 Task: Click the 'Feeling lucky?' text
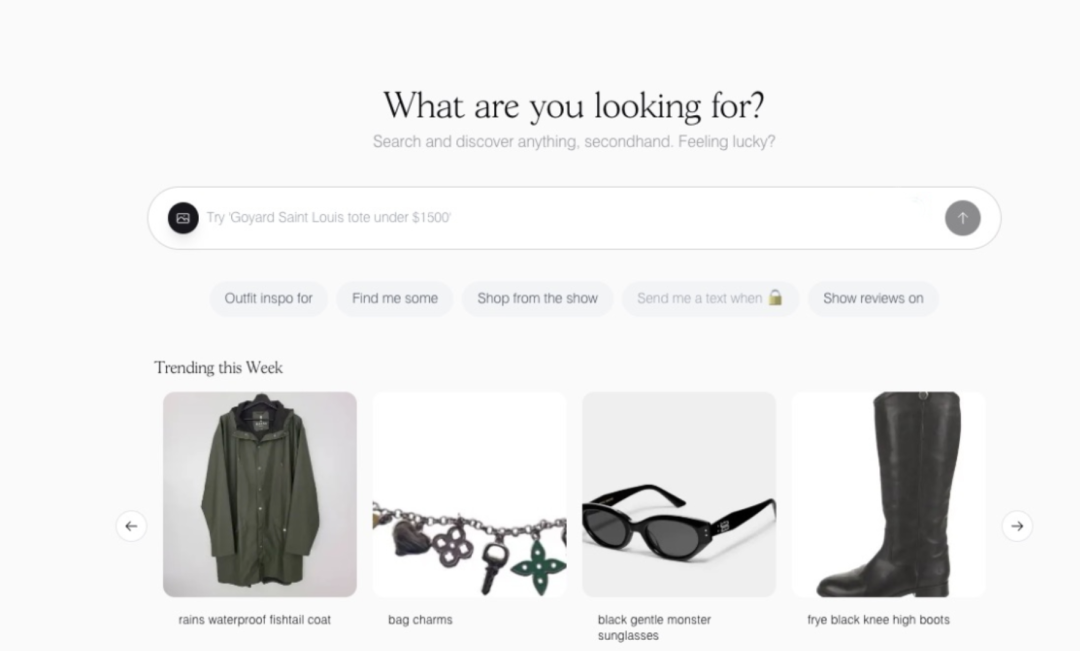[726, 142]
